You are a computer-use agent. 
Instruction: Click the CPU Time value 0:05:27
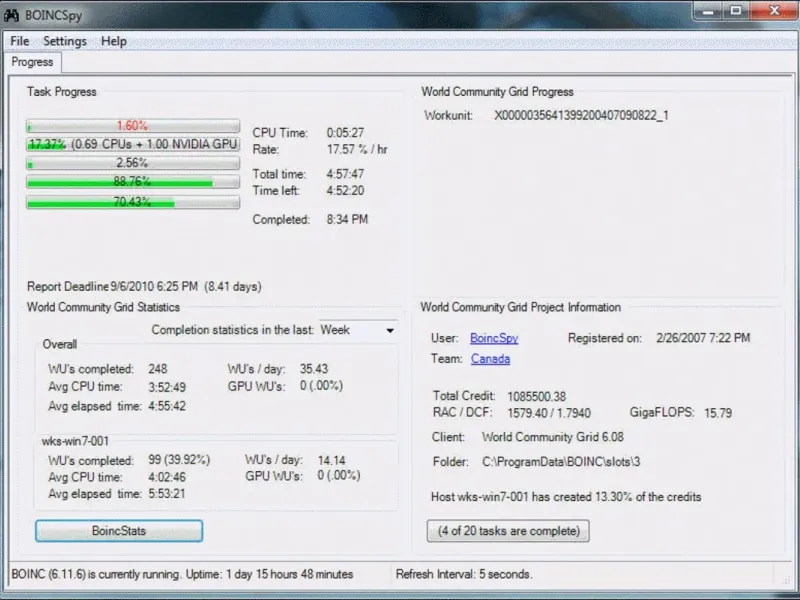tap(345, 133)
